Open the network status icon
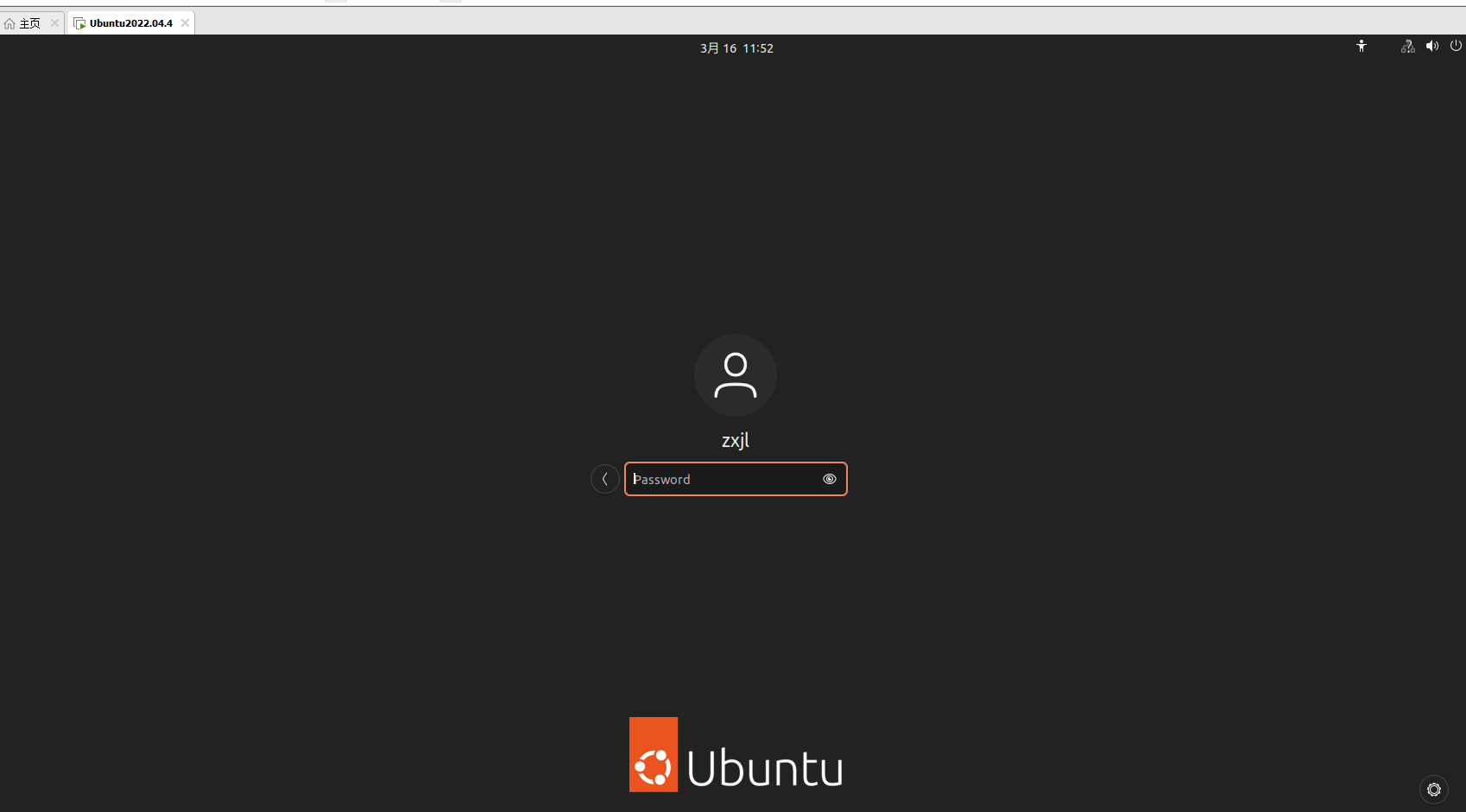Screen dimensions: 1466x812 point(1408,47)
